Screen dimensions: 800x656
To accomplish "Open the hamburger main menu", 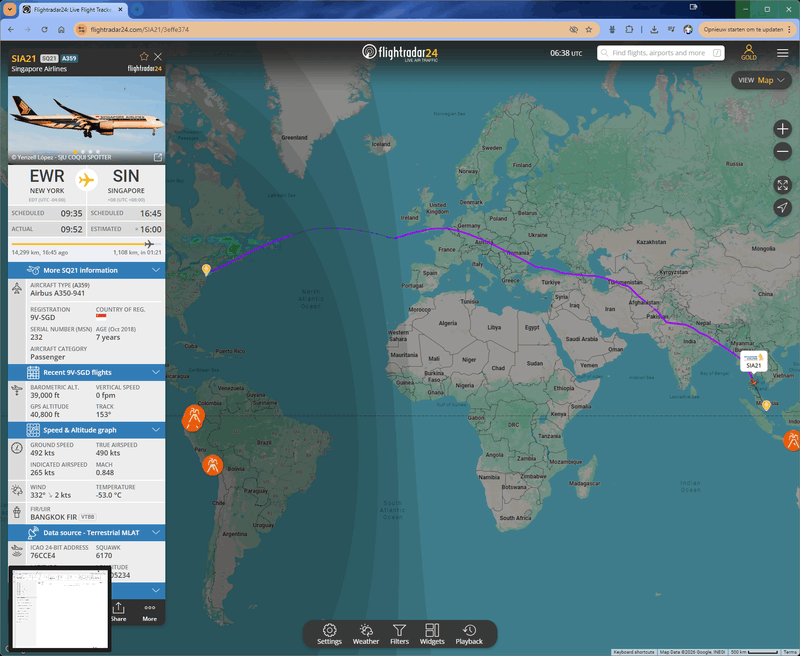I will tap(782, 53).
